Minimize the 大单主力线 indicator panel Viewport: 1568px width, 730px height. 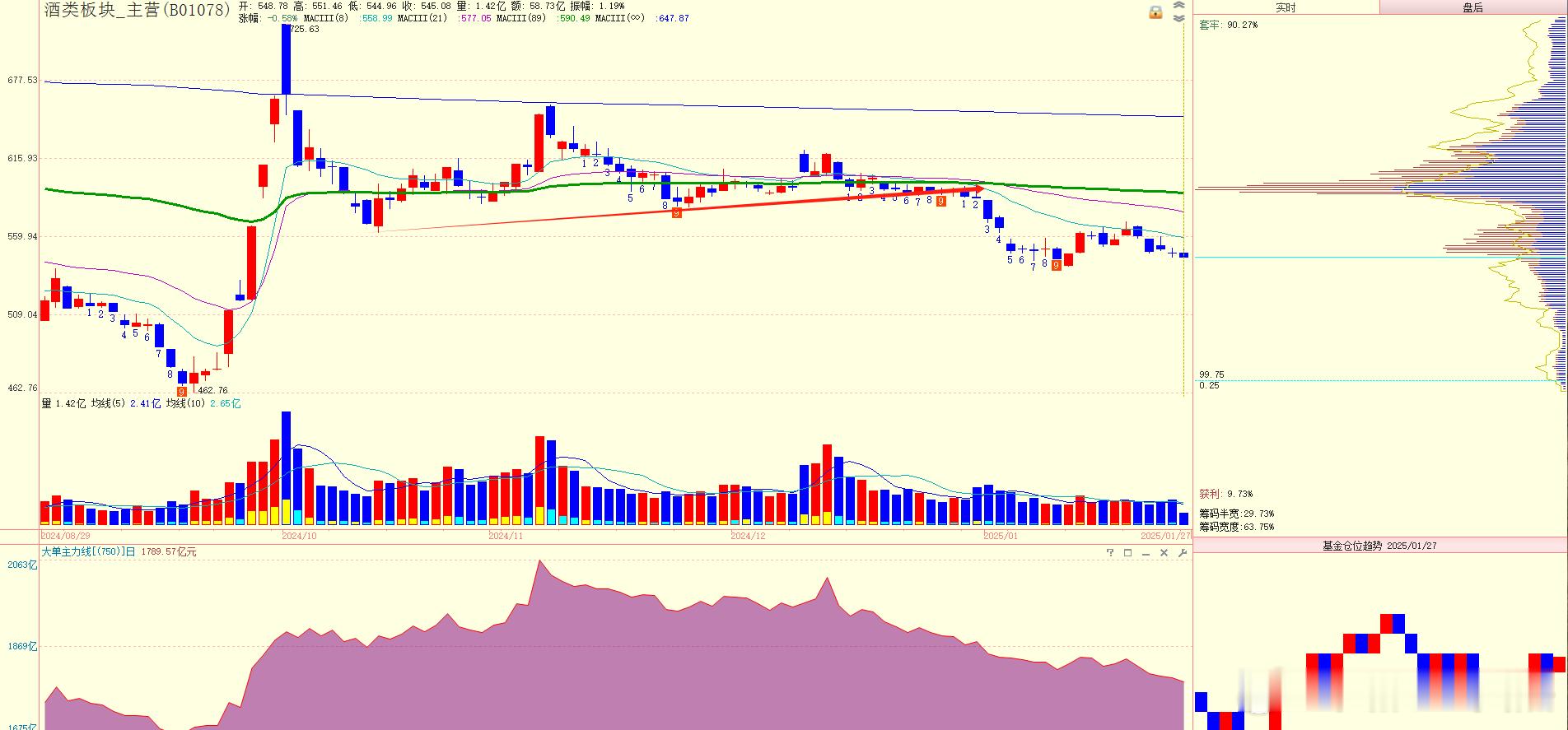pos(1146,553)
